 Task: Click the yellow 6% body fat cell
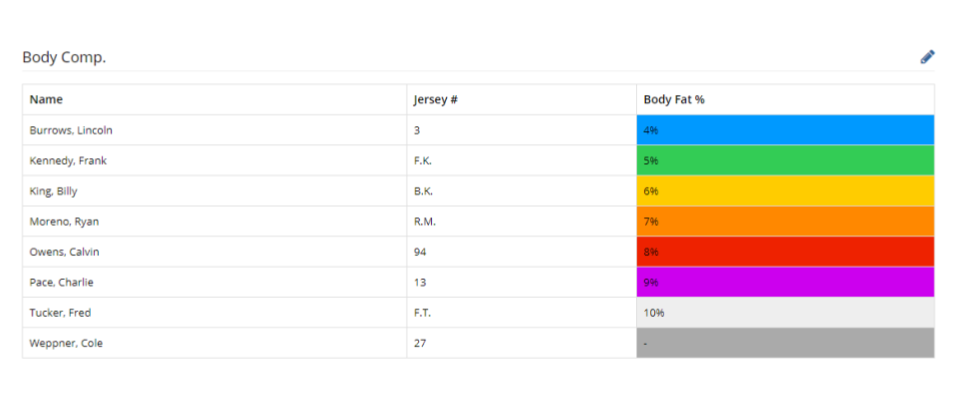tap(785, 191)
